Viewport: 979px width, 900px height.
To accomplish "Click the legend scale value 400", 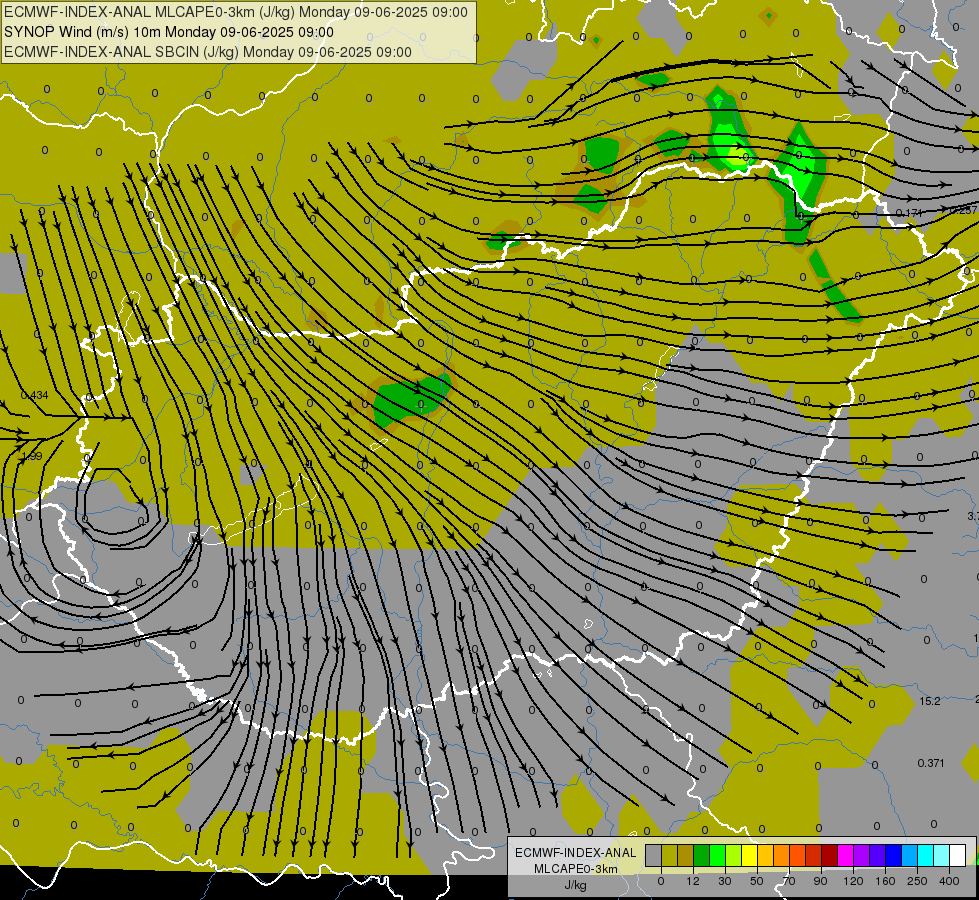I will click(949, 881).
